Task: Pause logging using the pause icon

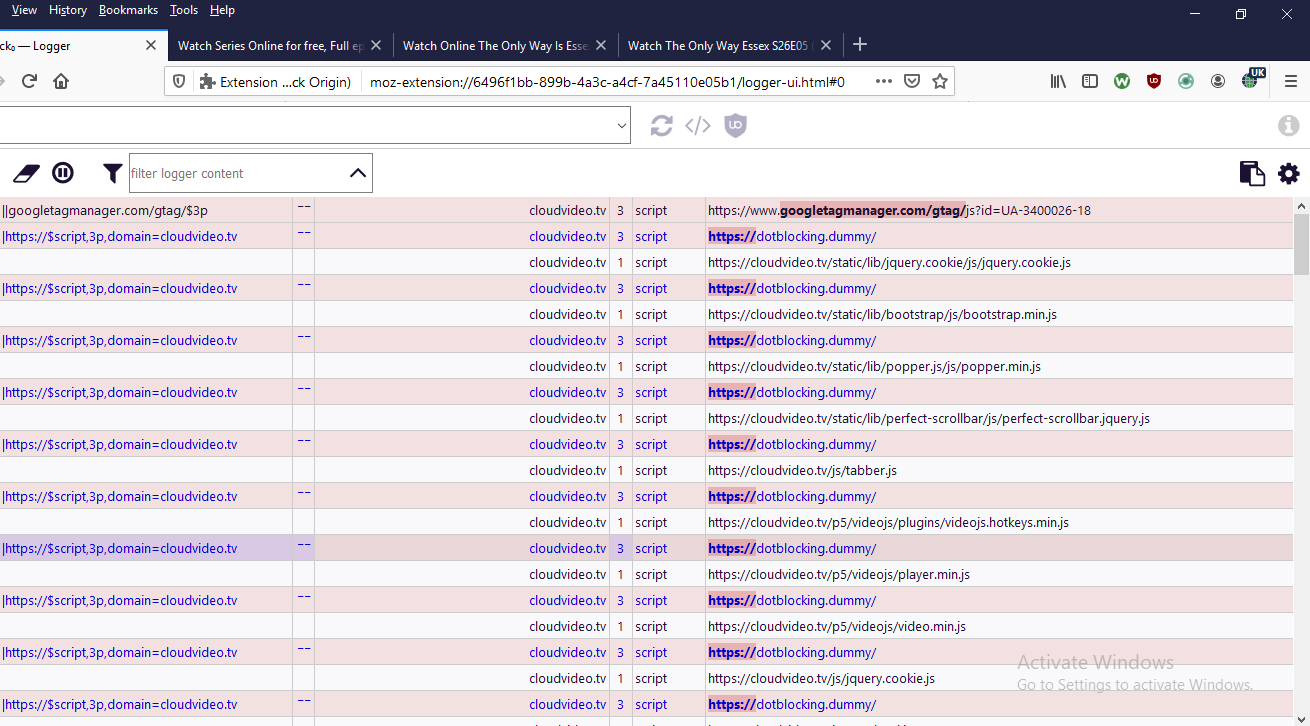Action: pyautogui.click(x=62, y=172)
